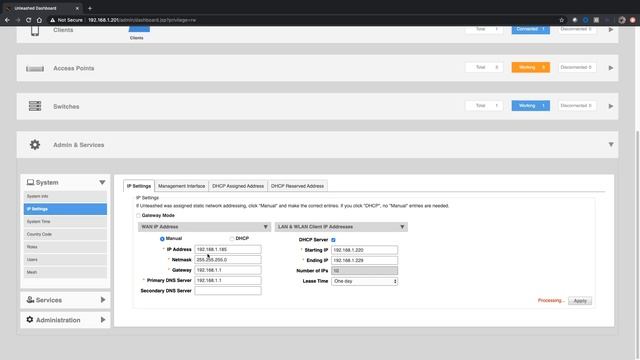Screen dimensions: 640x360
Task: Click the Services people icon
Action: click(31, 300)
